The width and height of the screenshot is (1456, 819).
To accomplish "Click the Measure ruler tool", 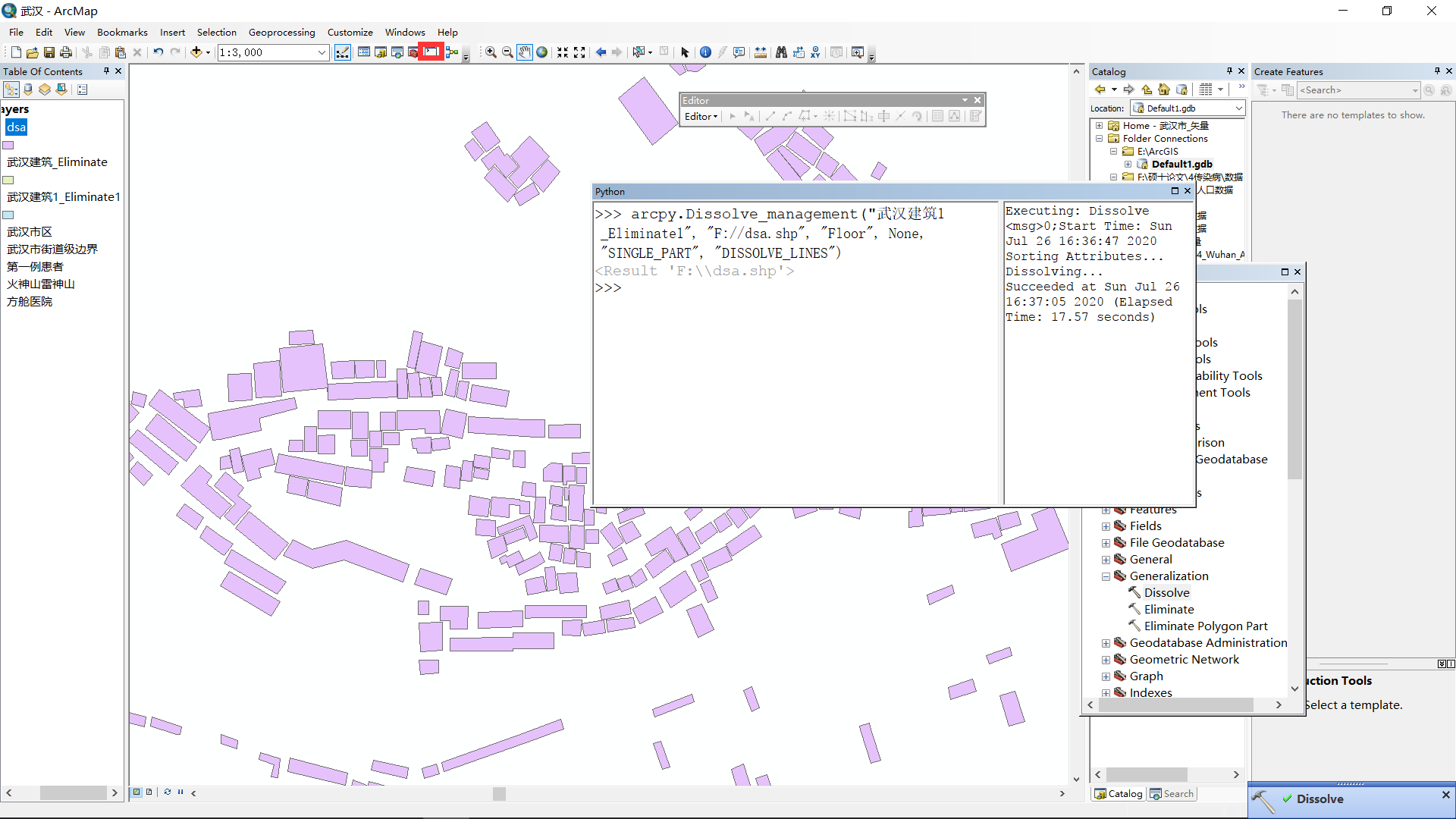I will click(760, 52).
